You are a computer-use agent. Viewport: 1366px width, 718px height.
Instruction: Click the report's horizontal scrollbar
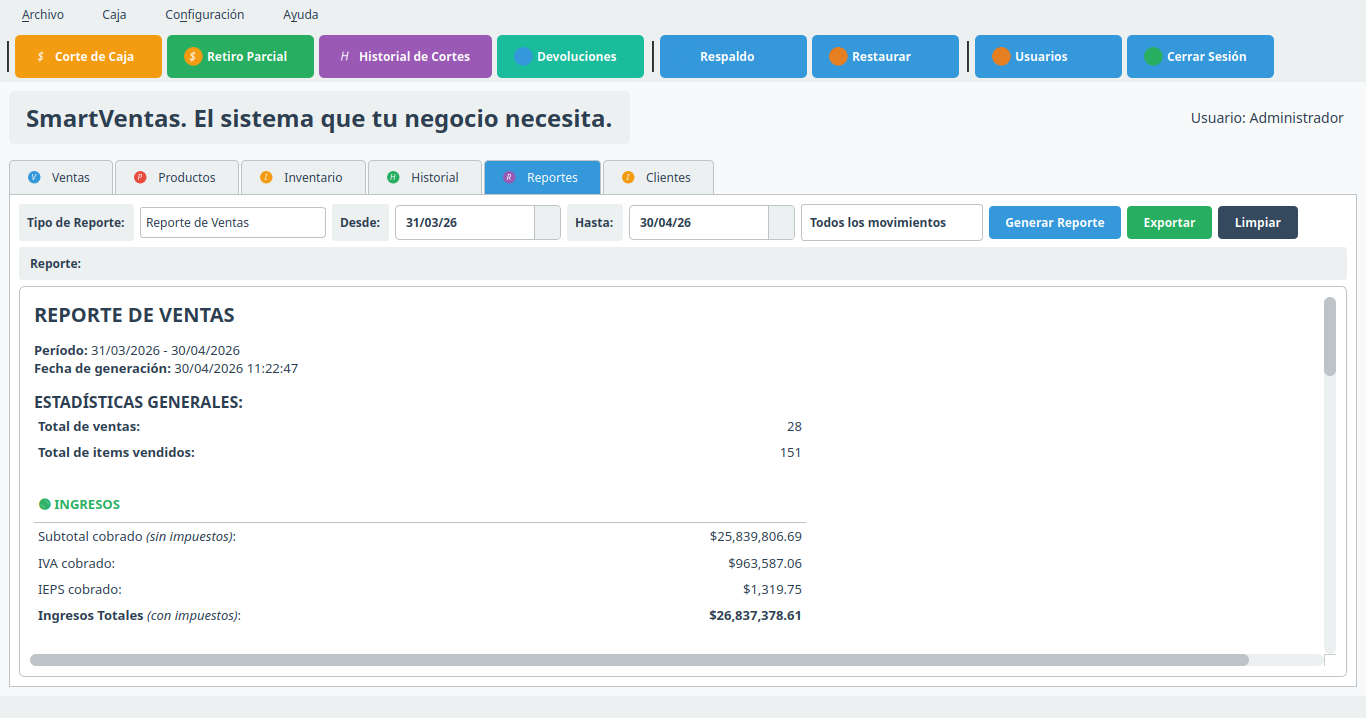pyautogui.click(x=639, y=660)
